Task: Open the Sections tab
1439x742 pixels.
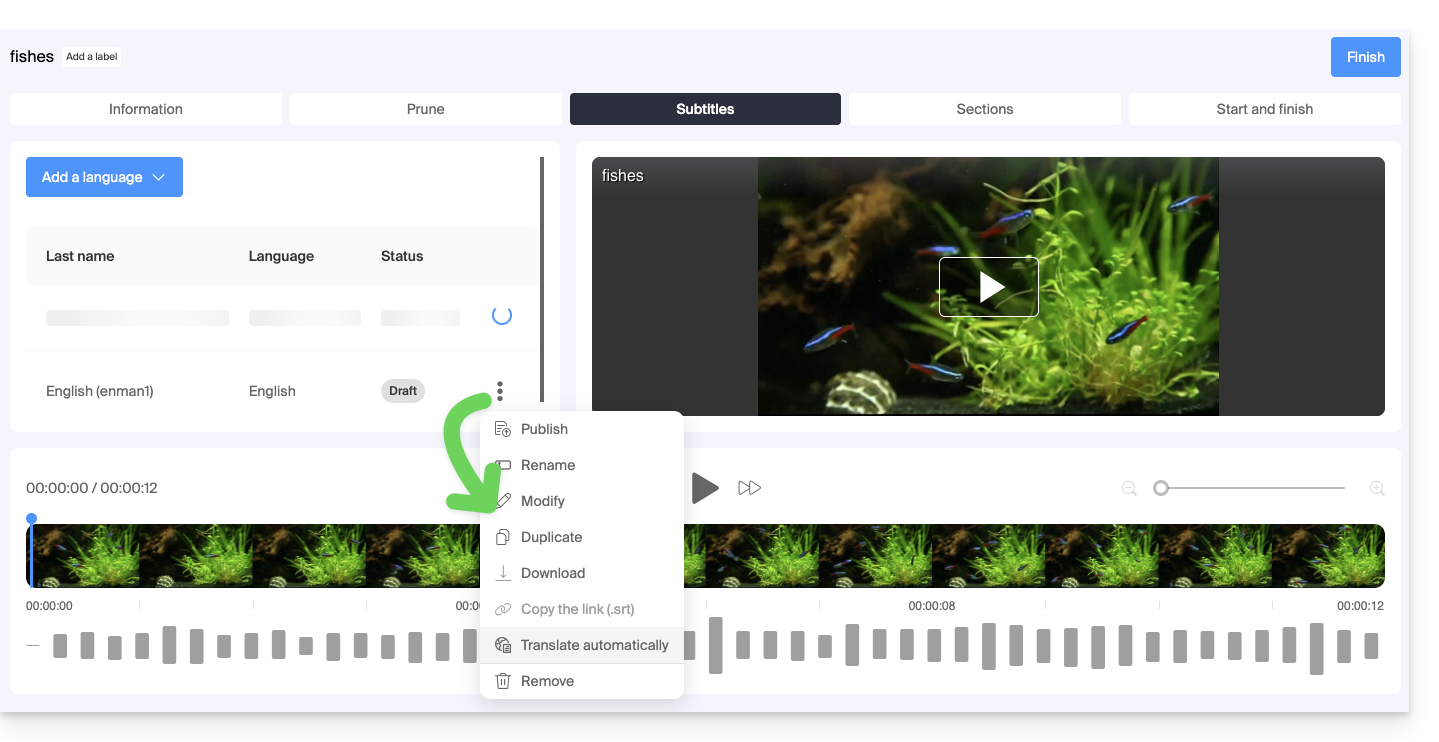Action: pyautogui.click(x=984, y=109)
